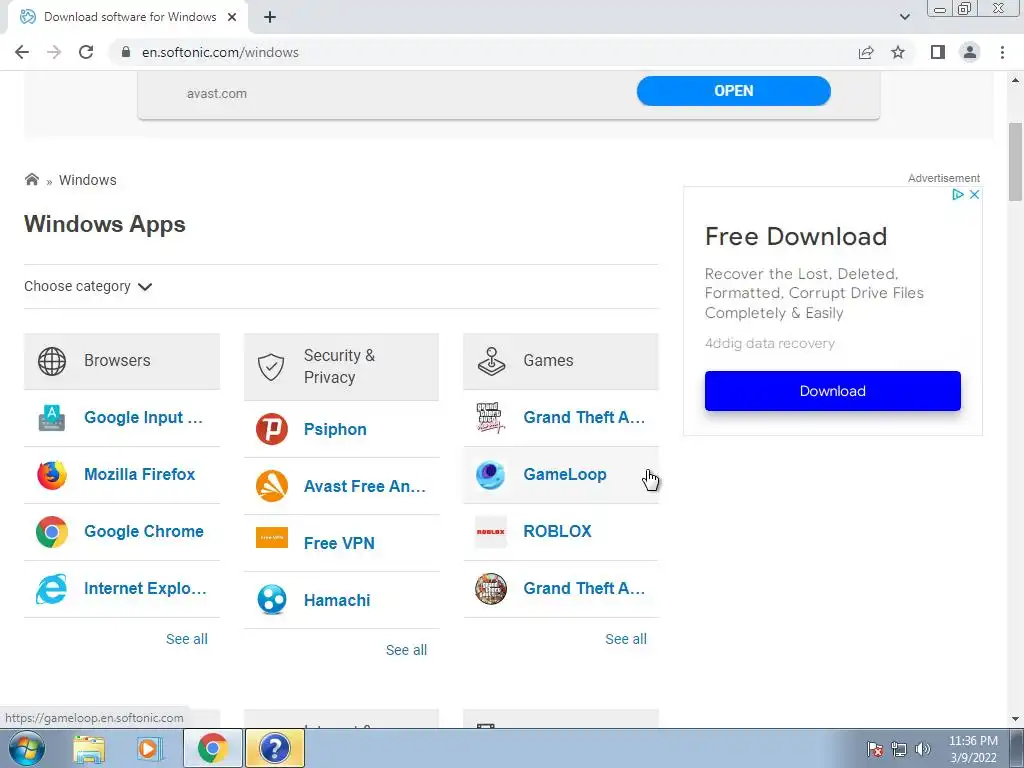1024x768 pixels.
Task: Reload the current page
Action: click(86, 52)
